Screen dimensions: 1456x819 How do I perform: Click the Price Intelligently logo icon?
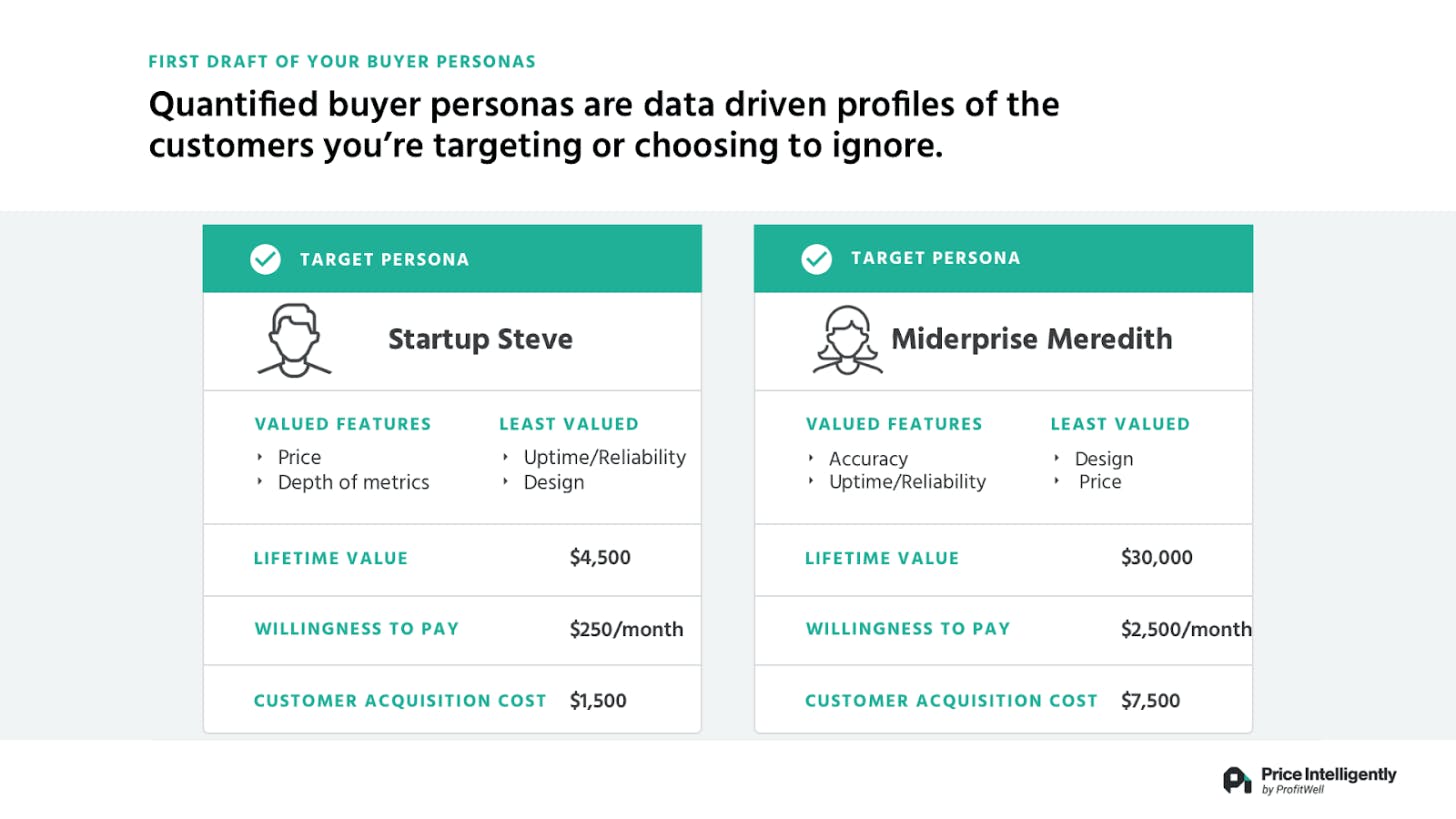[1236, 780]
